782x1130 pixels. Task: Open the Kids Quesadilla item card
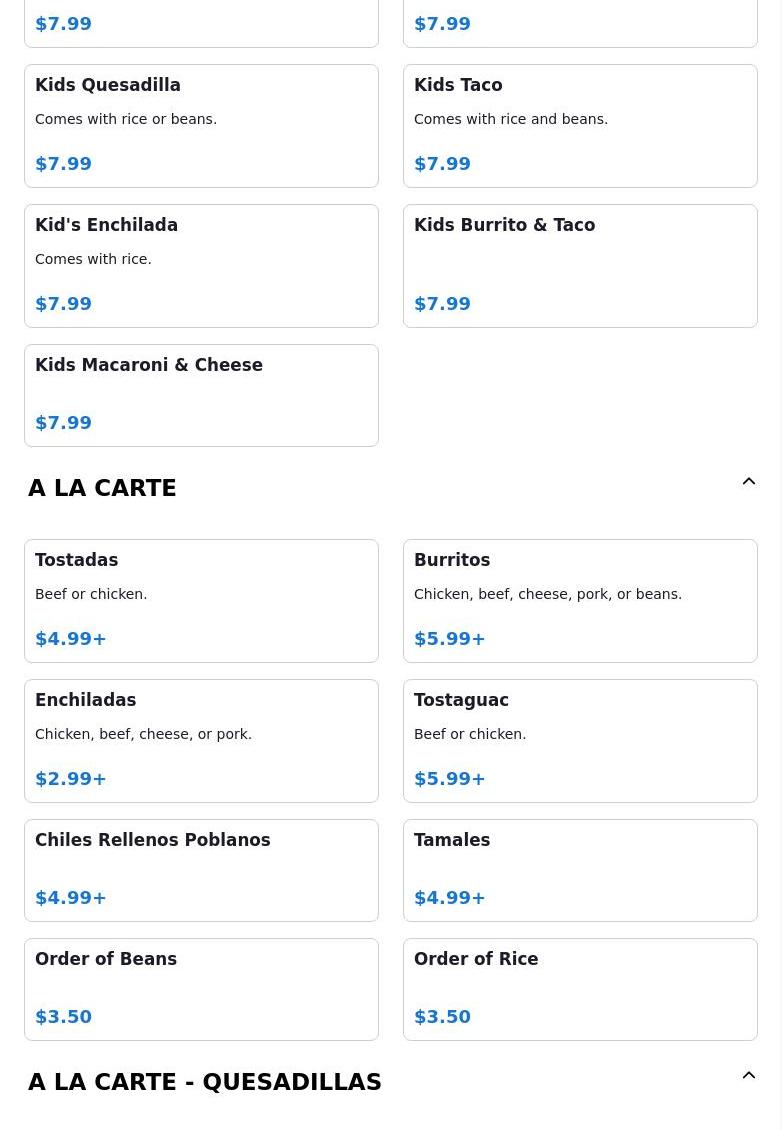(x=201, y=126)
